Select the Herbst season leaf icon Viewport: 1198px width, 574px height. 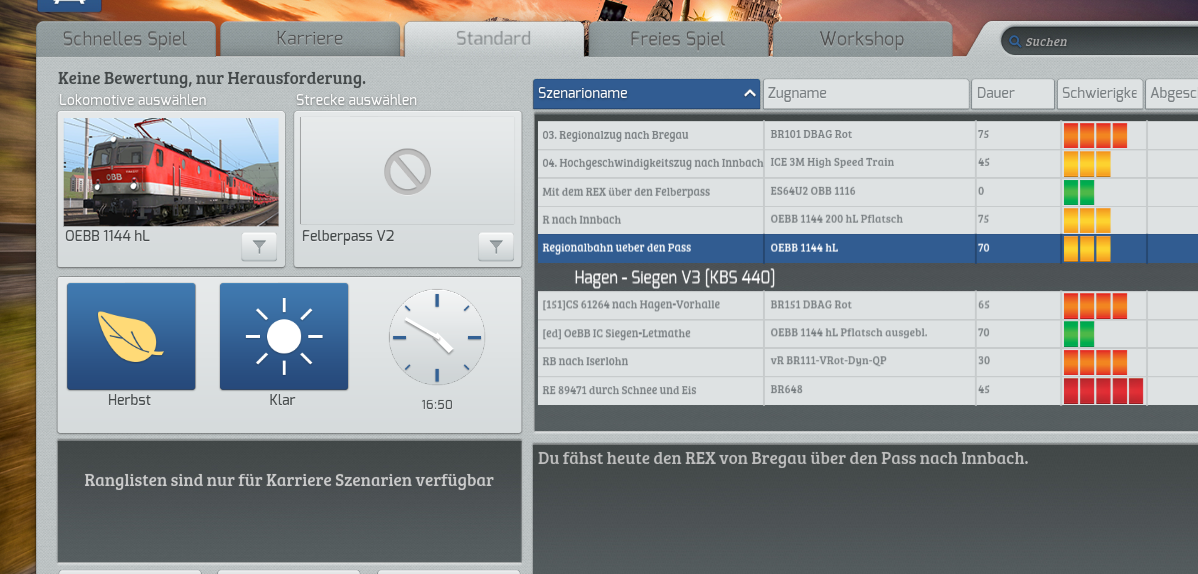point(131,336)
